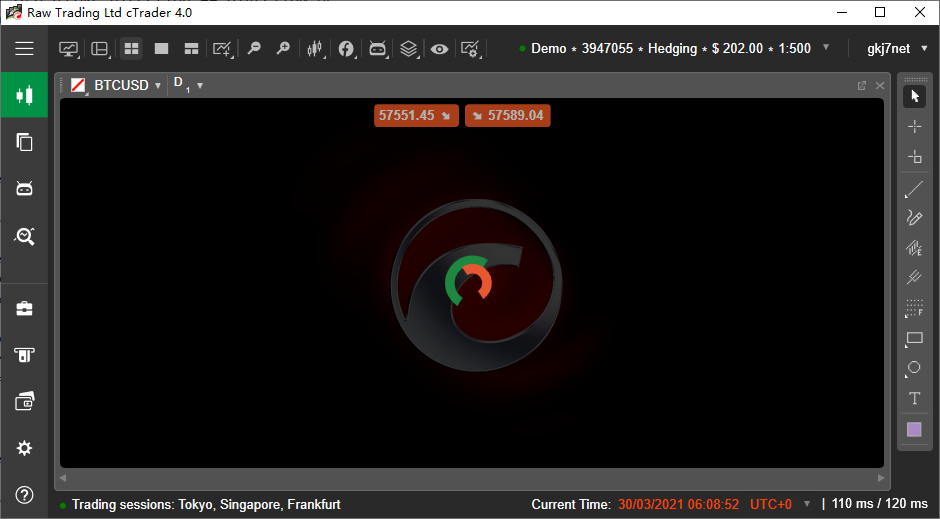
Task: Pick the text annotation tool
Action: point(914,399)
